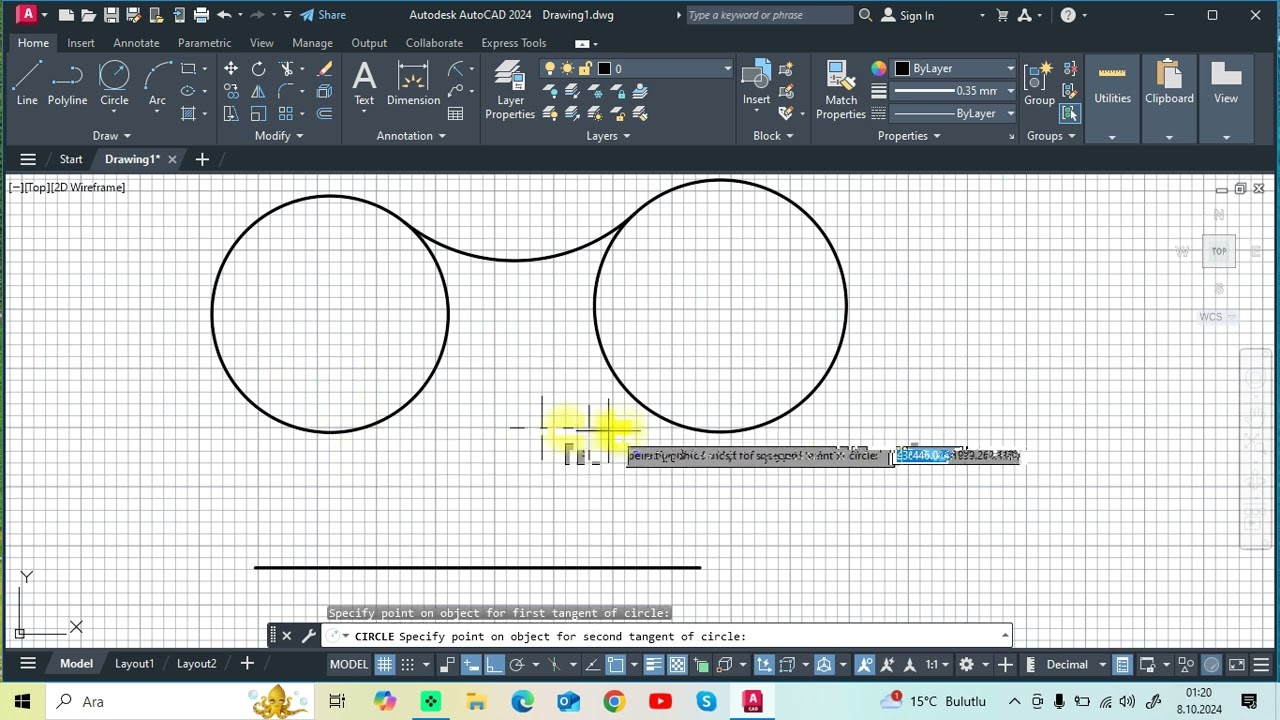Click the object color wheel swatch

pyautogui.click(x=878, y=69)
